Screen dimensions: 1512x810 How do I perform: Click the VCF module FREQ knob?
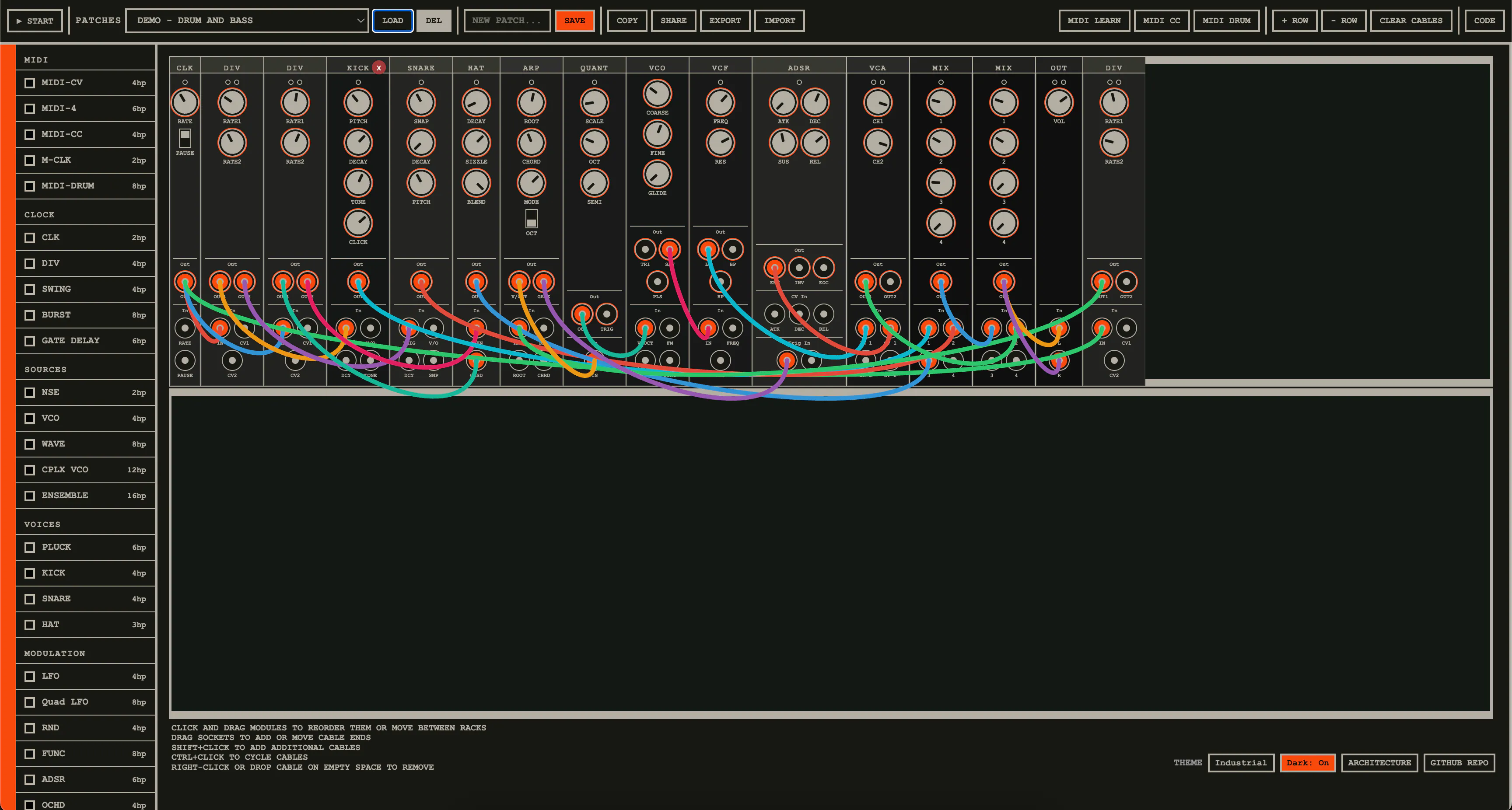(x=720, y=103)
